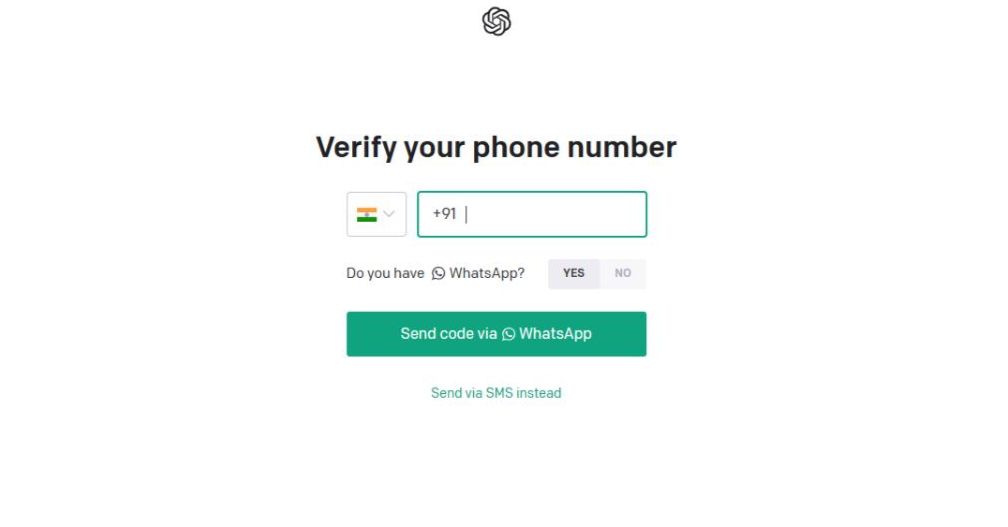This screenshot has width=1008, height=527.
Task: Click the +91 country prefix text
Action: [x=444, y=213]
